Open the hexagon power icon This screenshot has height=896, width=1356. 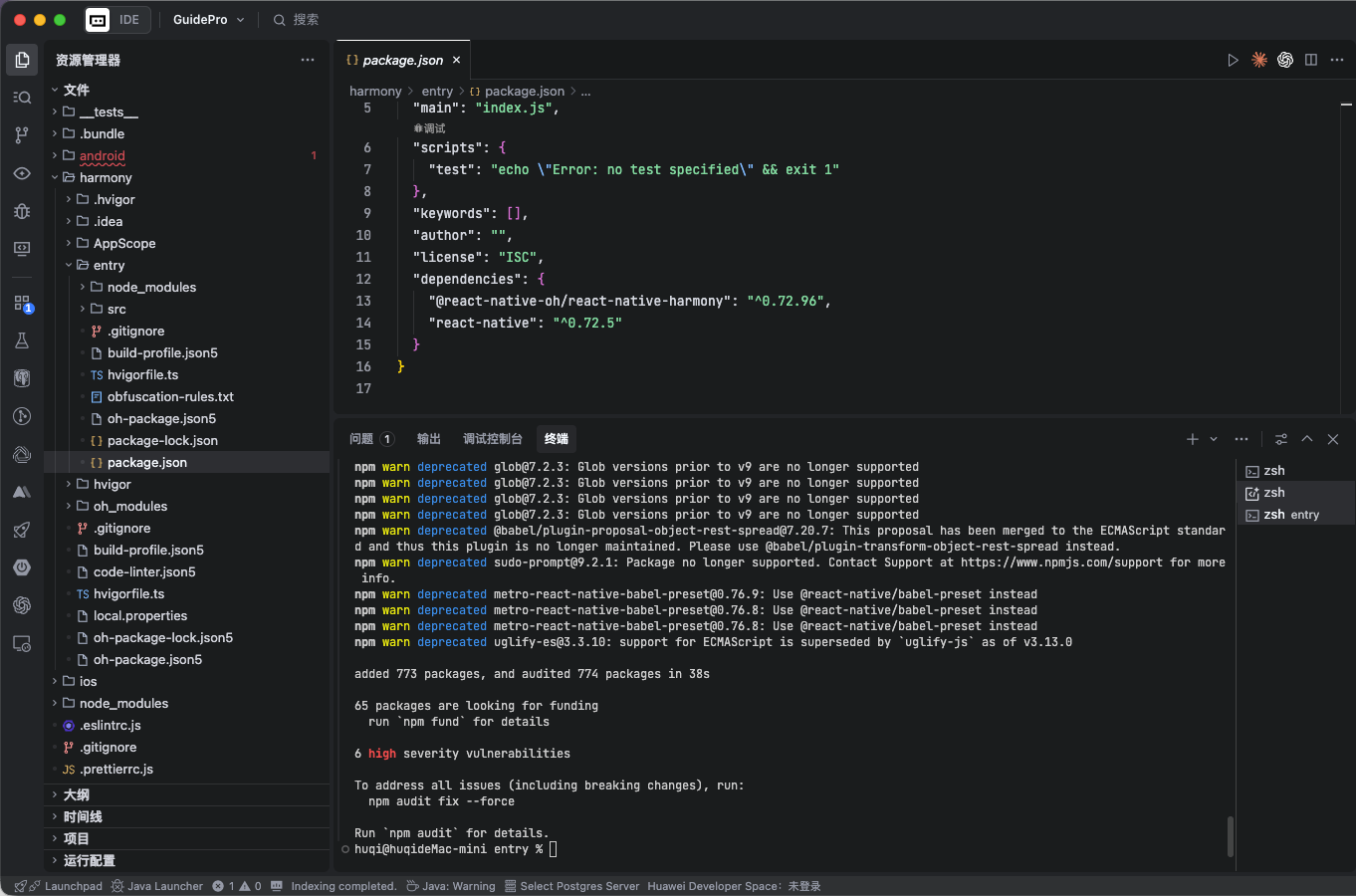(x=22, y=567)
